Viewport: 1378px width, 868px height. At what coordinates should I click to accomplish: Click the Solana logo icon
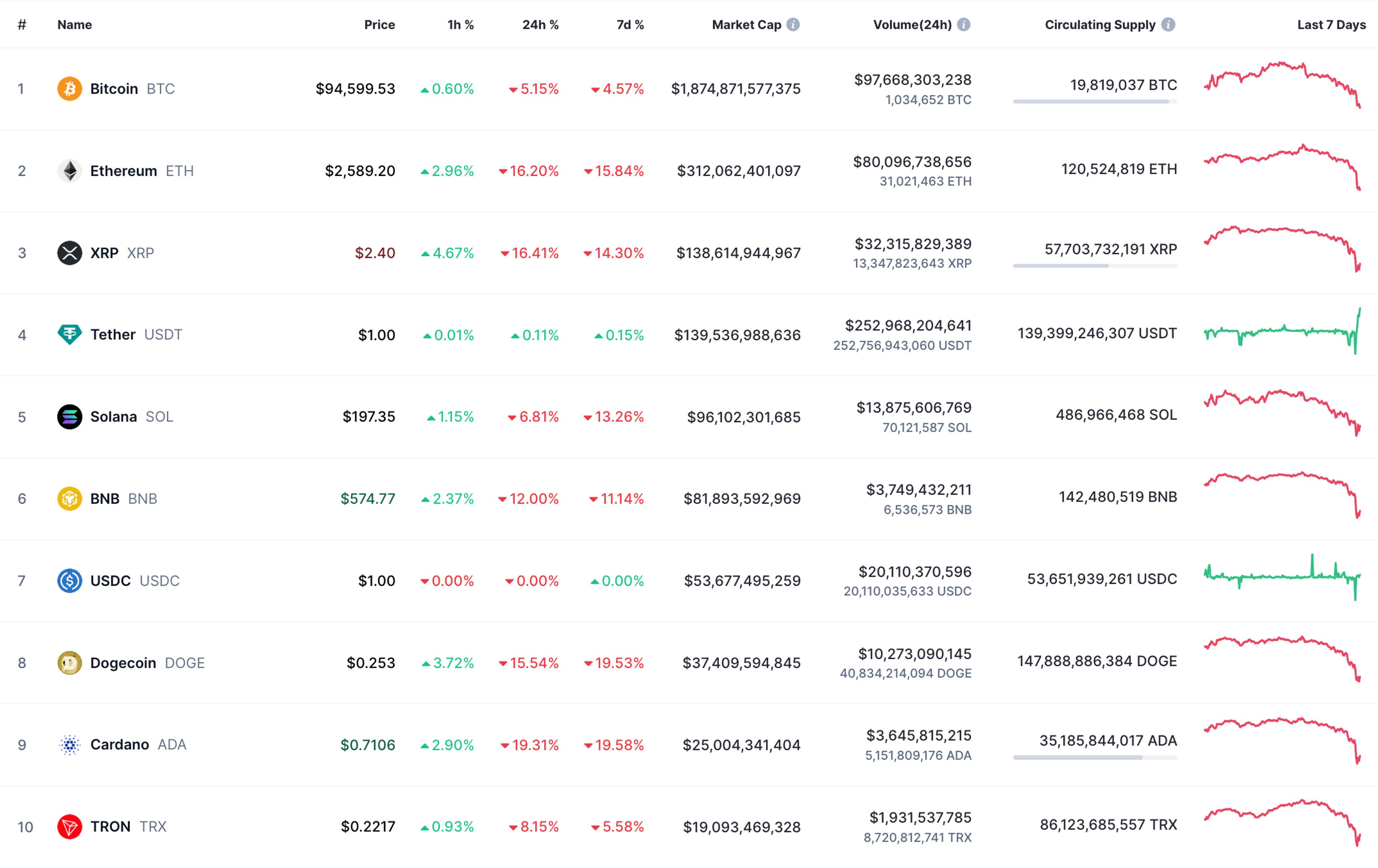(69, 417)
